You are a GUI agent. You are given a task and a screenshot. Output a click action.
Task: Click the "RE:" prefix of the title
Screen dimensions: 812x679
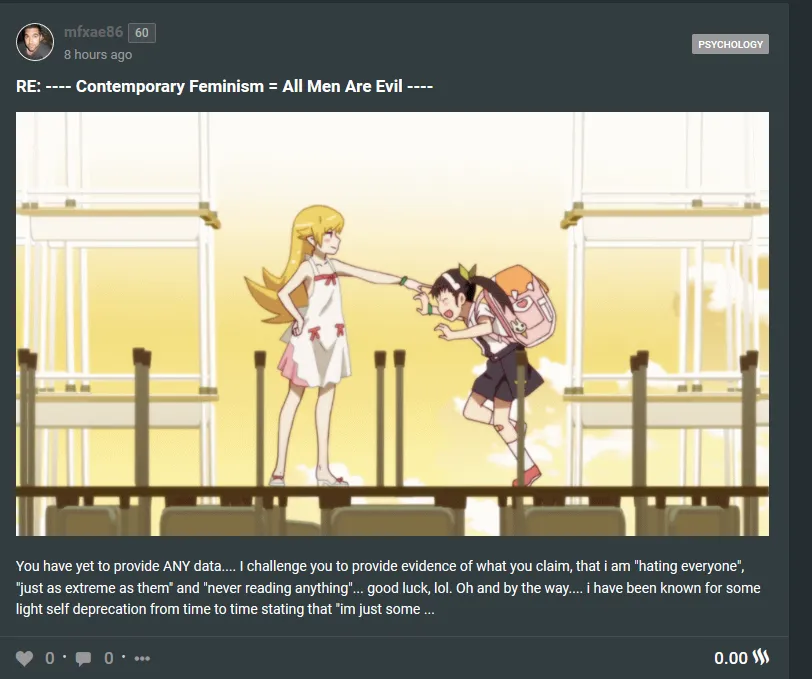coord(28,86)
